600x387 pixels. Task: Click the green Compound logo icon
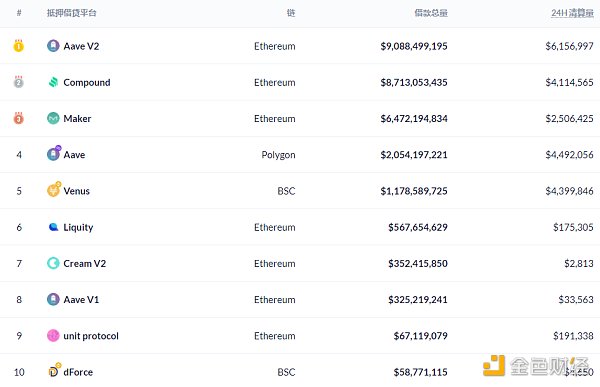coord(53,82)
